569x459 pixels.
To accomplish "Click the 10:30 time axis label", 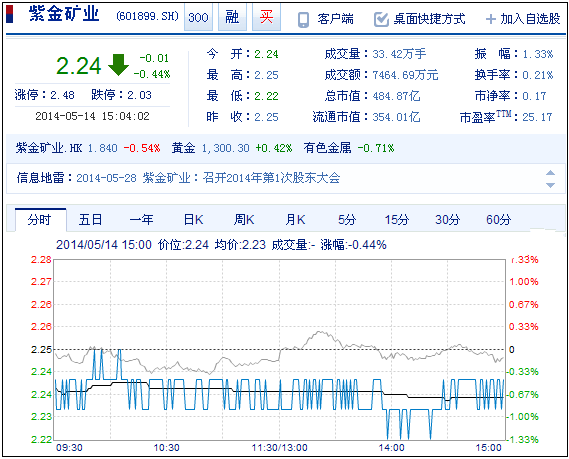I will [x=167, y=448].
